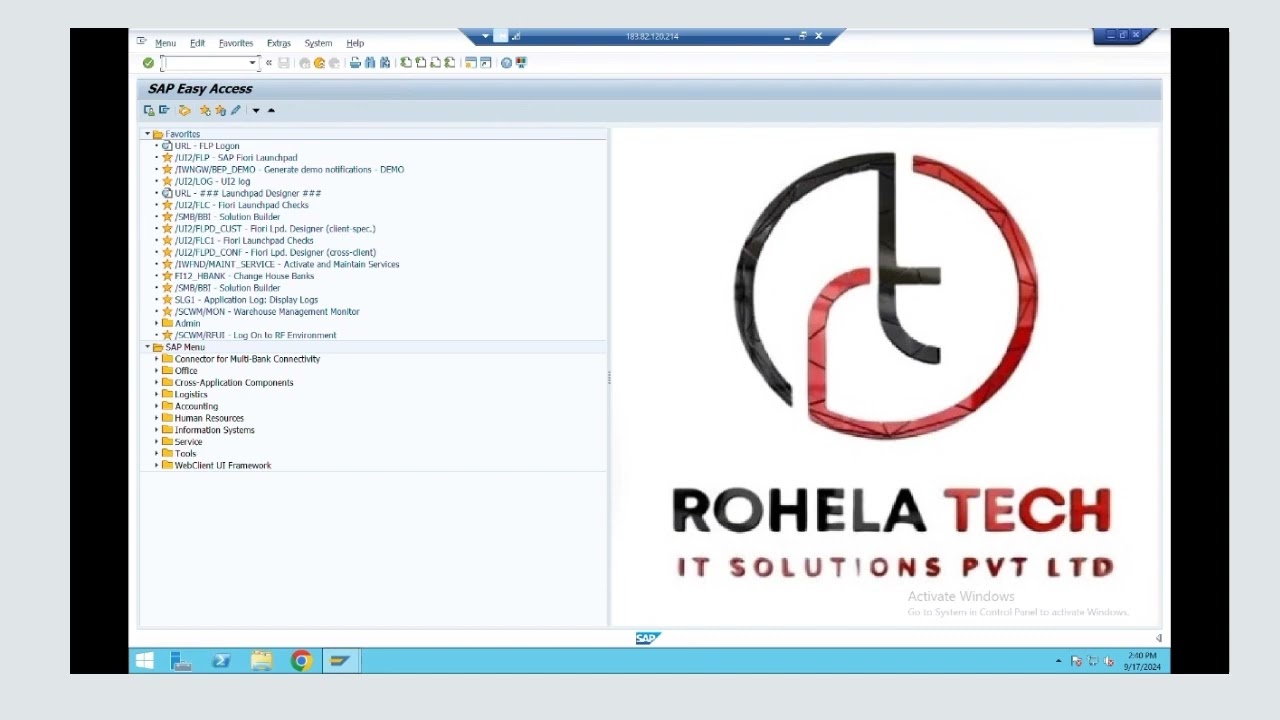
Task: Open the Favorites menu
Action: pyautogui.click(x=236, y=43)
